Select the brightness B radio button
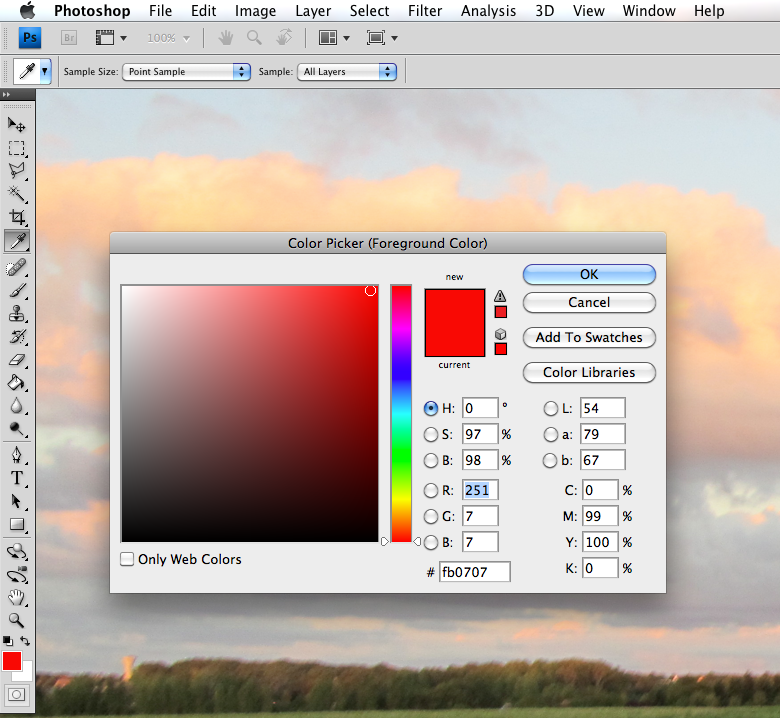The image size is (780, 718). (431, 460)
